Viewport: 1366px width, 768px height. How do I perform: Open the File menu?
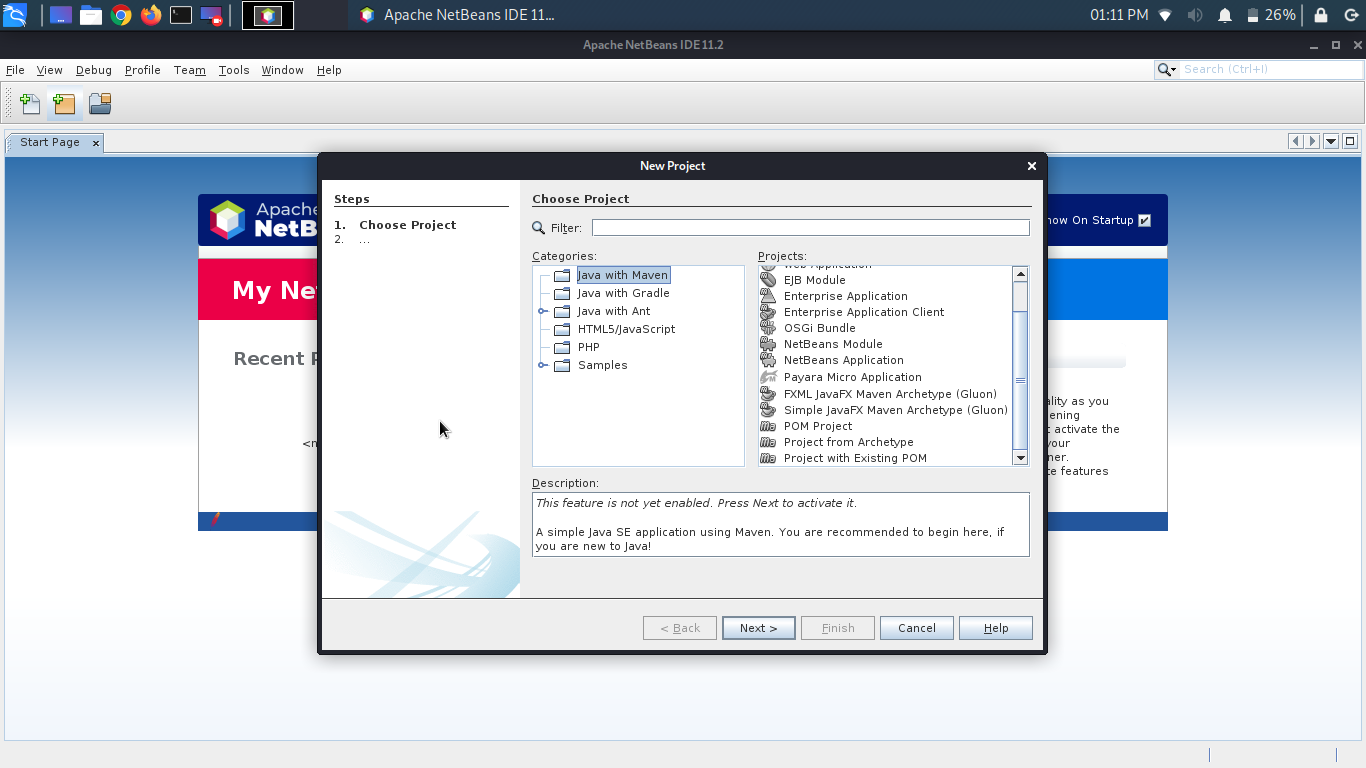(x=15, y=70)
